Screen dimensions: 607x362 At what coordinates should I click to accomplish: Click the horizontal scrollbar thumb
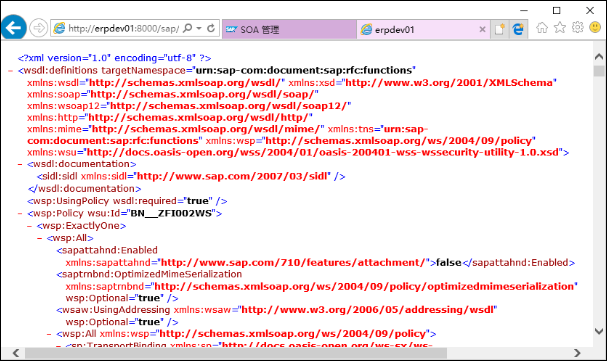(x=236, y=353)
